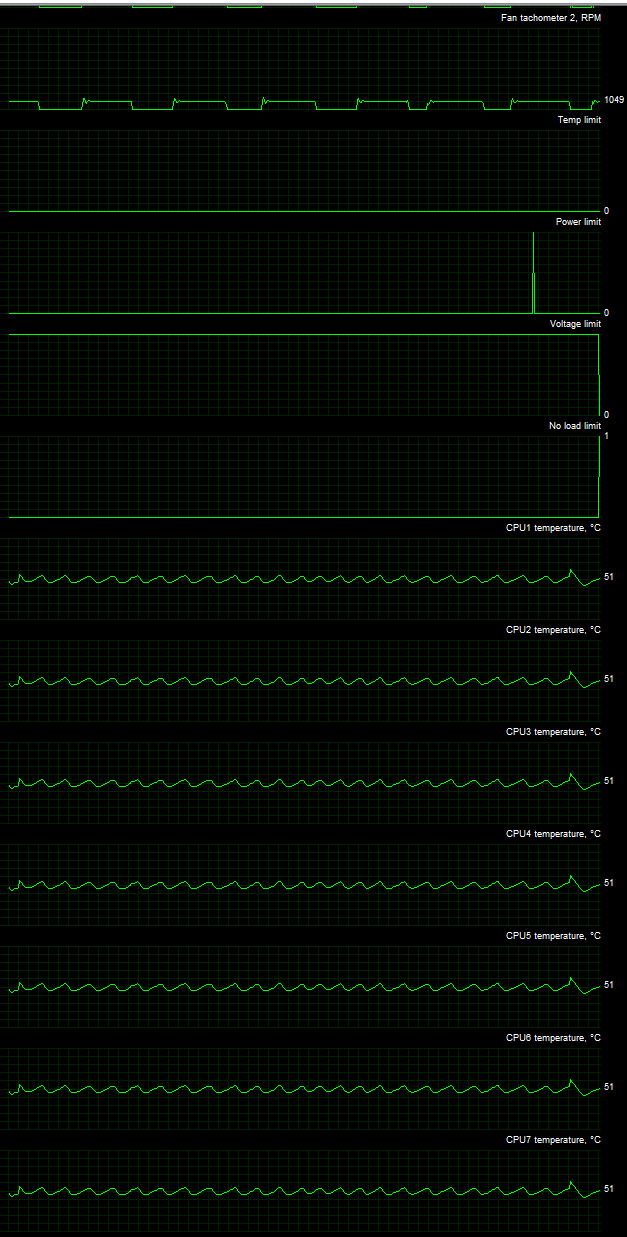
Task: Click the No load limit current value 1
Action: point(606,437)
